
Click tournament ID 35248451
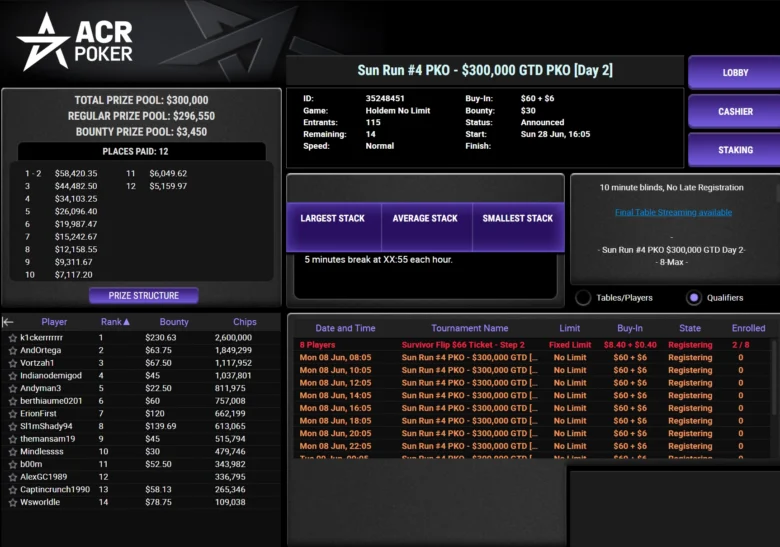coord(385,98)
